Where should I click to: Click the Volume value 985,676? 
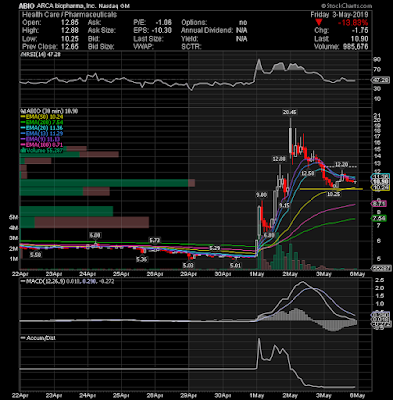pos(356,47)
